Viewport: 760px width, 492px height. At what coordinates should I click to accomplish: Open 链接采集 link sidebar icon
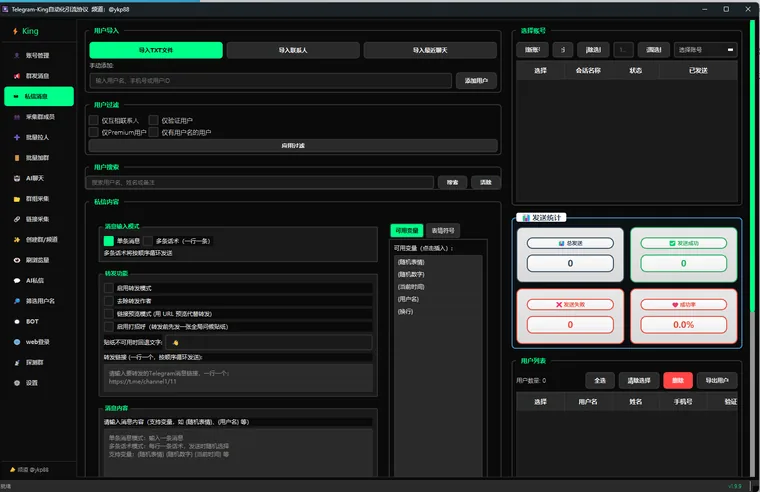pyautogui.click(x=17, y=219)
